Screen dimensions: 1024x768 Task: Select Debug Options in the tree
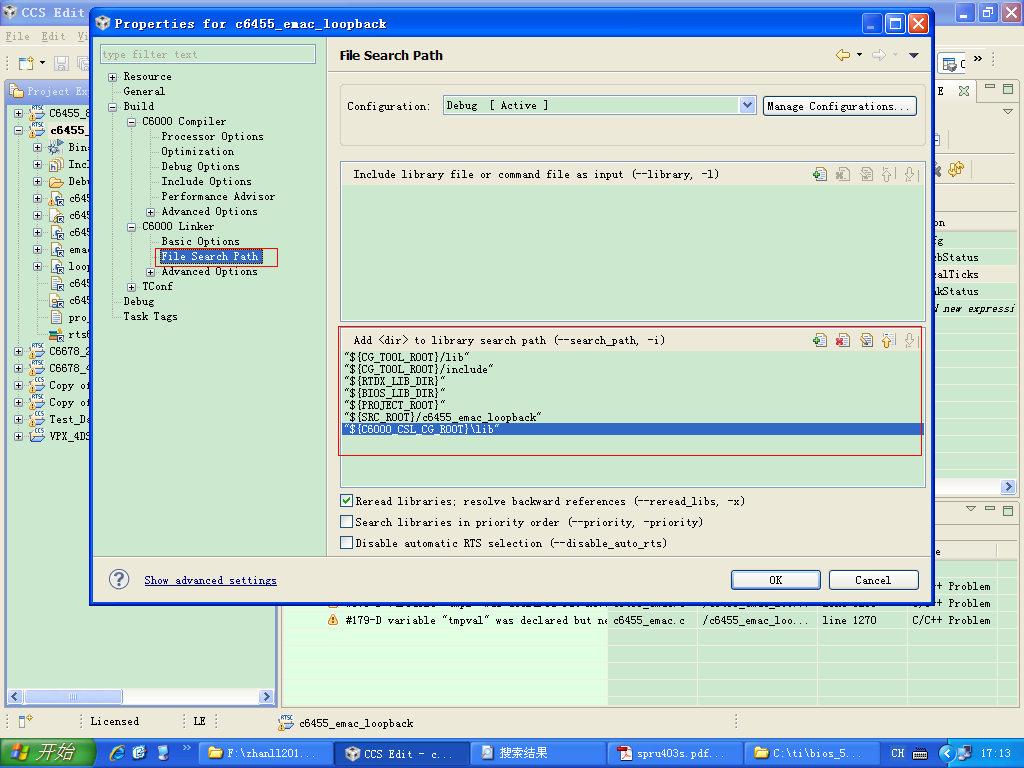tap(200, 167)
